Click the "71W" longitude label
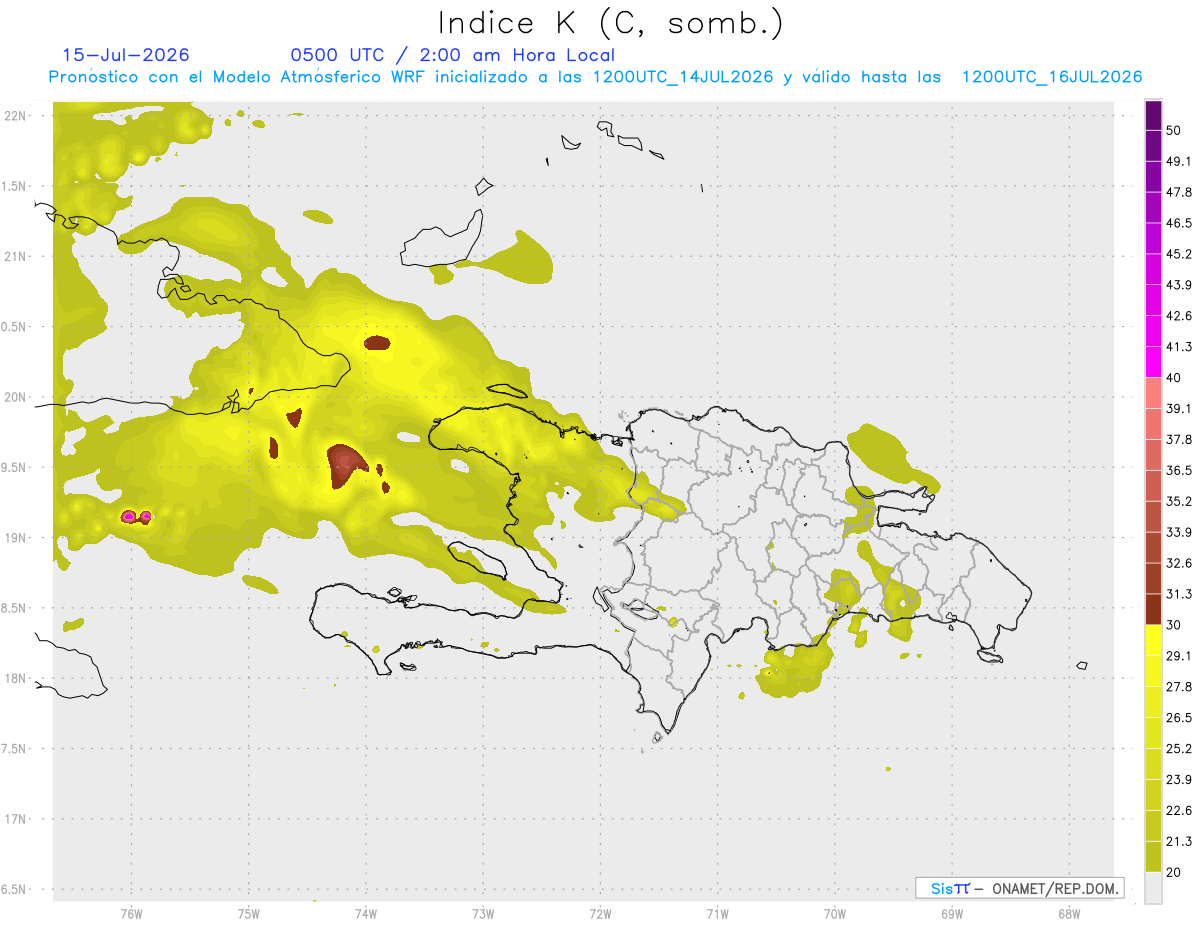The height and width of the screenshot is (927, 1200). point(717,913)
